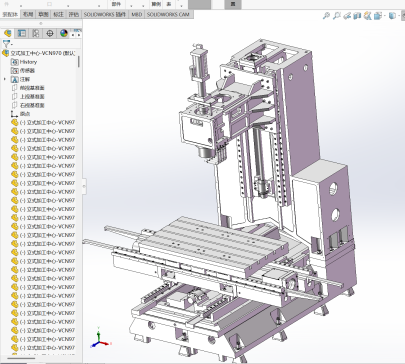Click the top-level assembly icon in tree
This screenshot has width=405, height=364.
pyautogui.click(x=6, y=53)
